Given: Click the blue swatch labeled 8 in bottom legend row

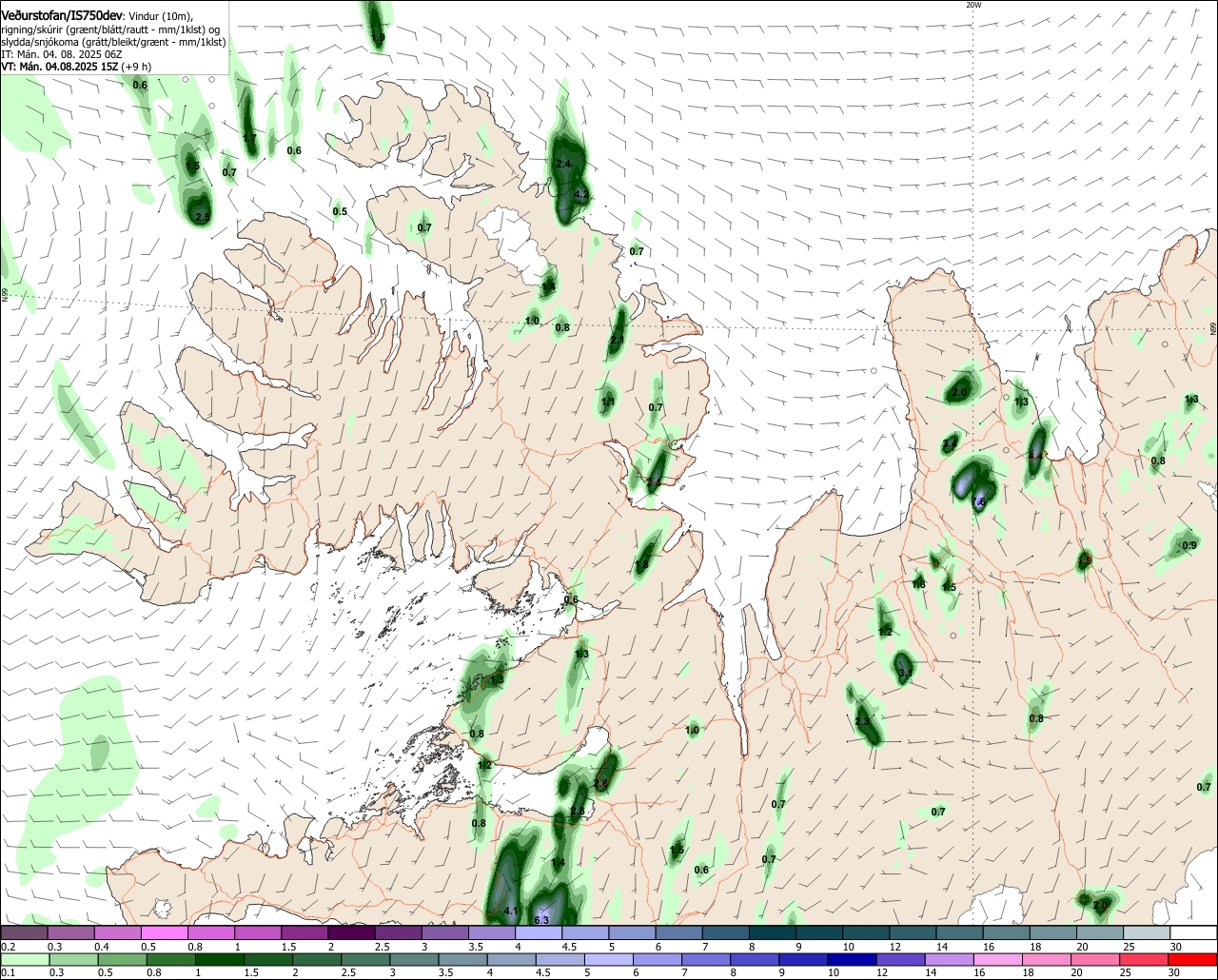Looking at the screenshot, I should (755, 959).
